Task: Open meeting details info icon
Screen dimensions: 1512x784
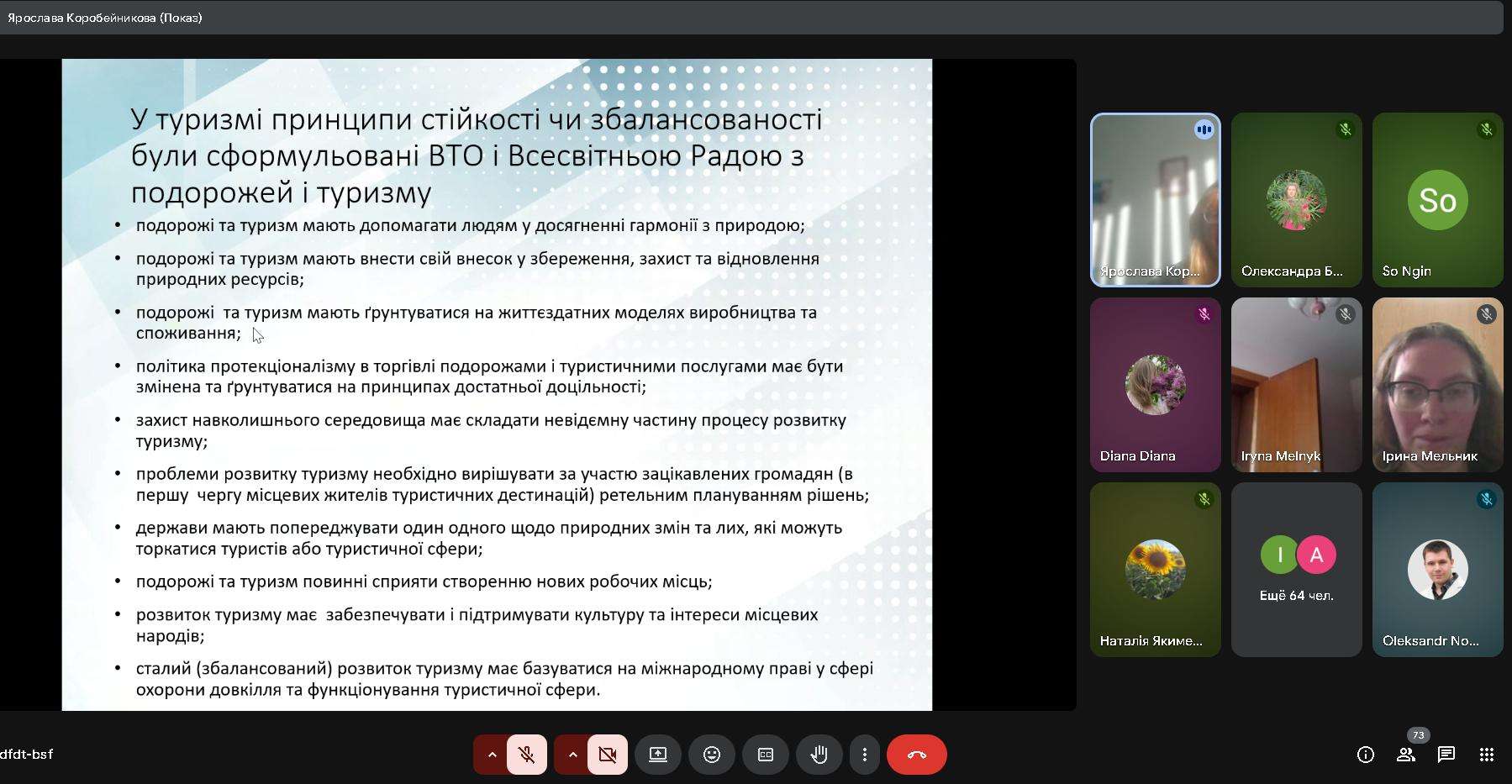Action: [1366, 755]
